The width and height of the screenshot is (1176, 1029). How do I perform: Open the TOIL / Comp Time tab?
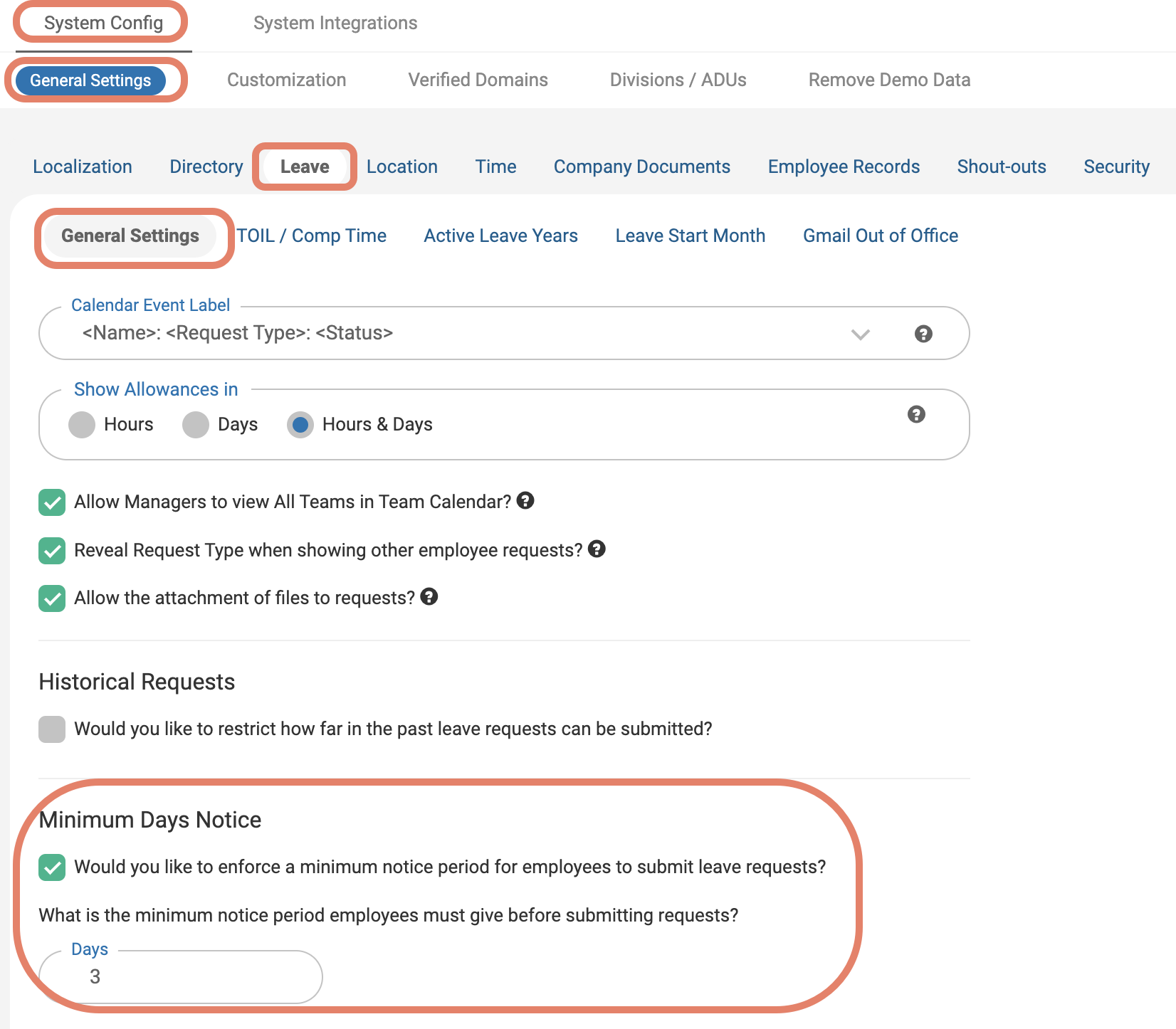click(x=311, y=236)
